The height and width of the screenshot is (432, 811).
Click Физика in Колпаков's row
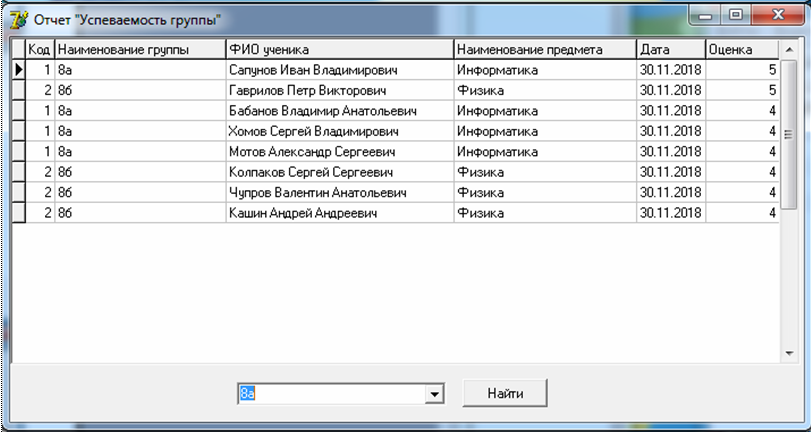(545, 172)
